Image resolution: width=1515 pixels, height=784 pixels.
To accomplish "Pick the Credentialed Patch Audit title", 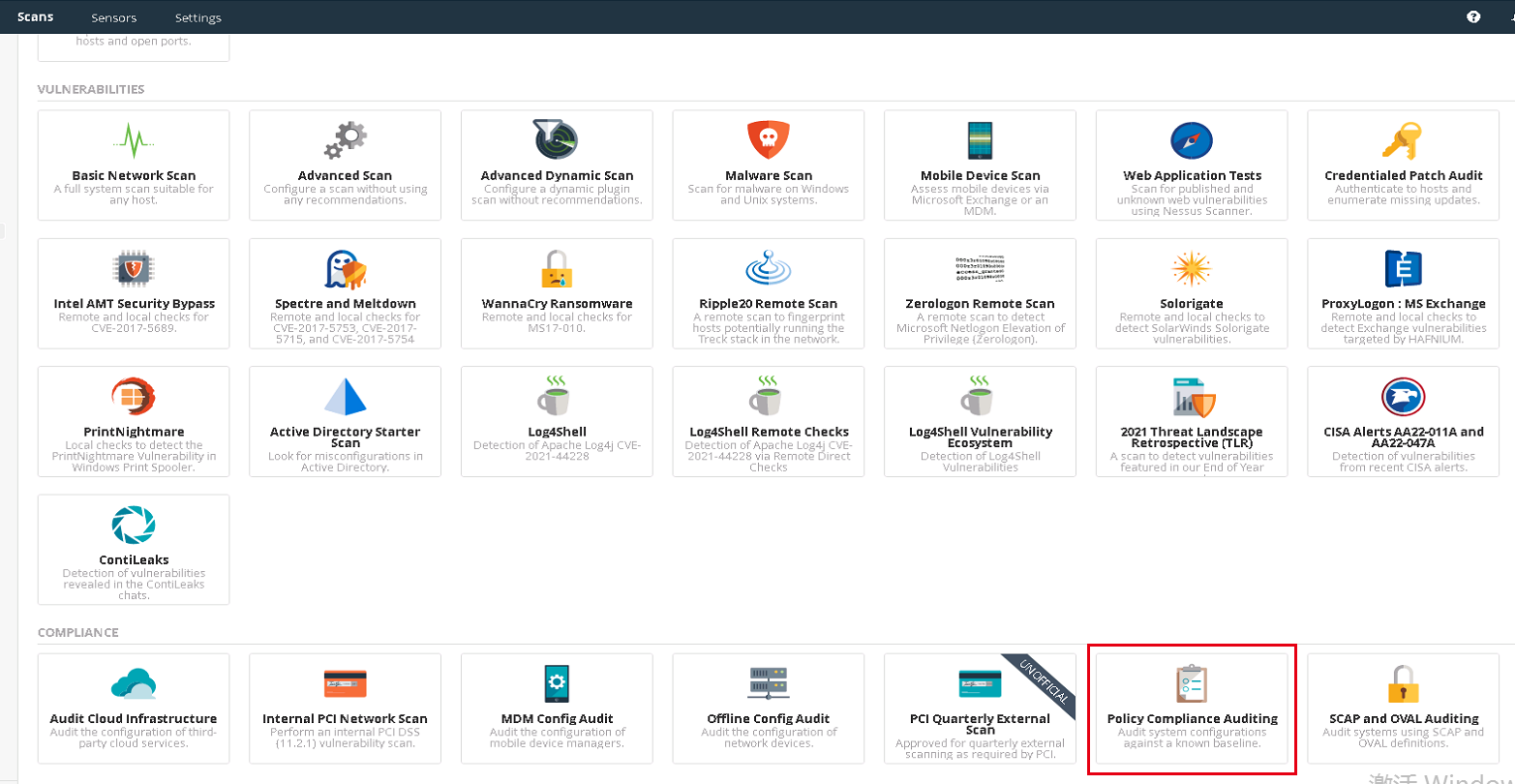I will (1404, 175).
